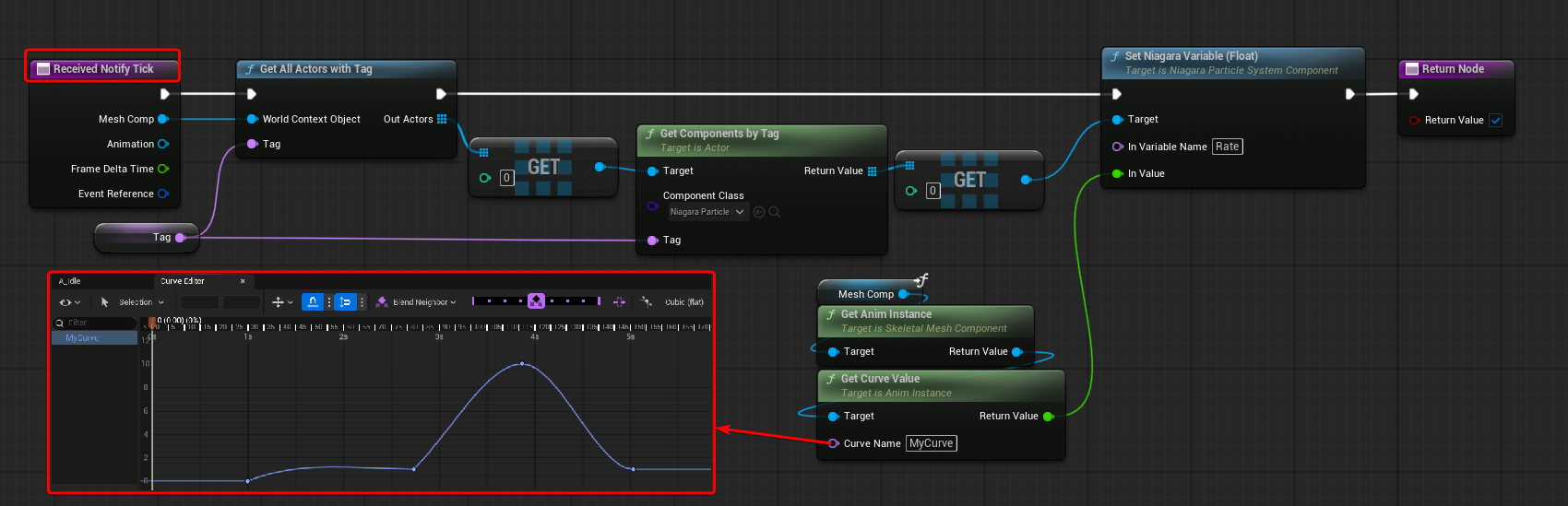Click the purple blend slider handle
The height and width of the screenshot is (506, 1568).
[x=536, y=301]
